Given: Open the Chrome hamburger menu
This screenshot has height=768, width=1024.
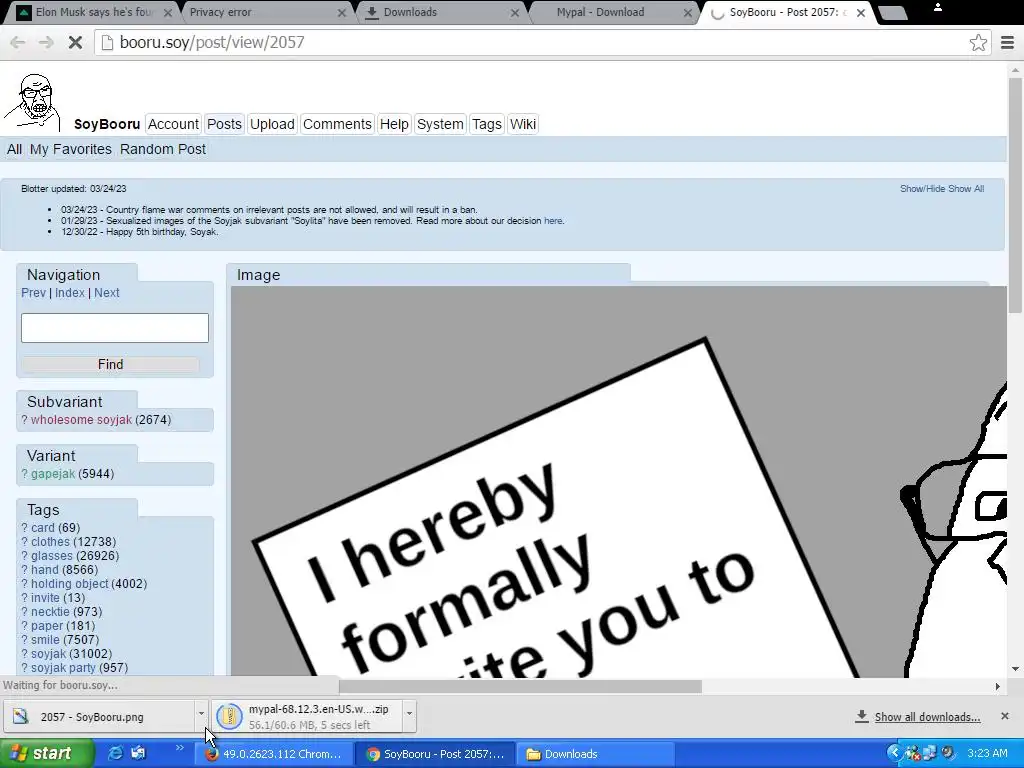Looking at the screenshot, I should pyautogui.click(x=1007, y=42).
